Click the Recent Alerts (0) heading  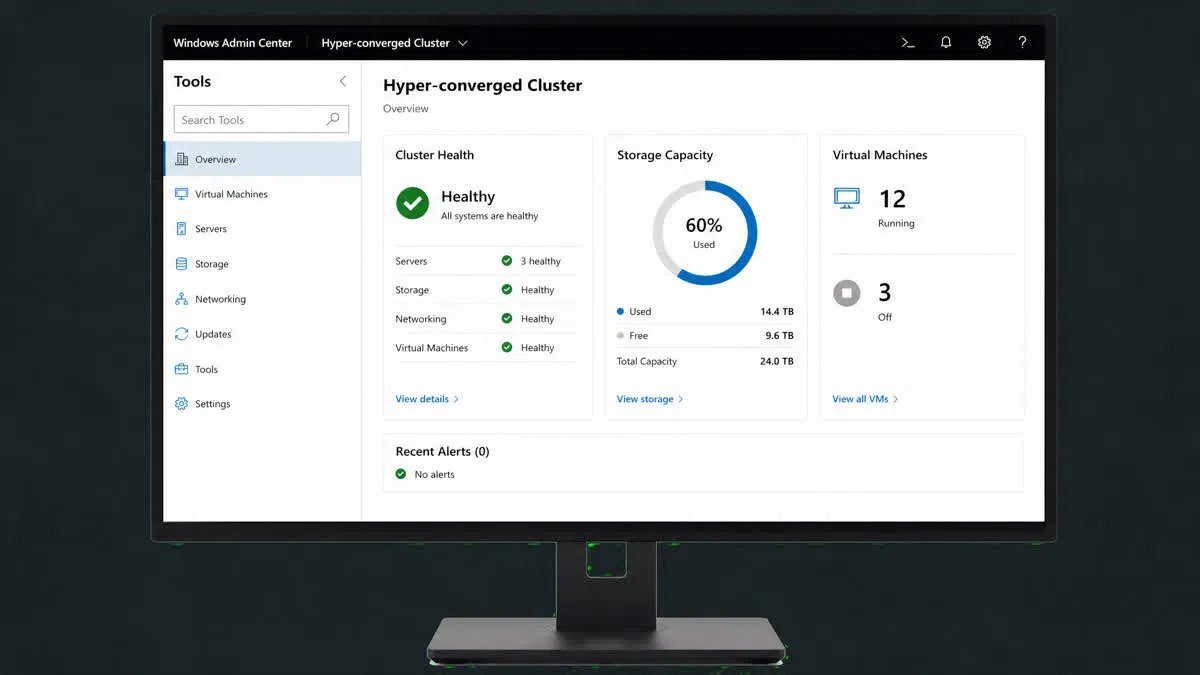pyautogui.click(x=442, y=451)
